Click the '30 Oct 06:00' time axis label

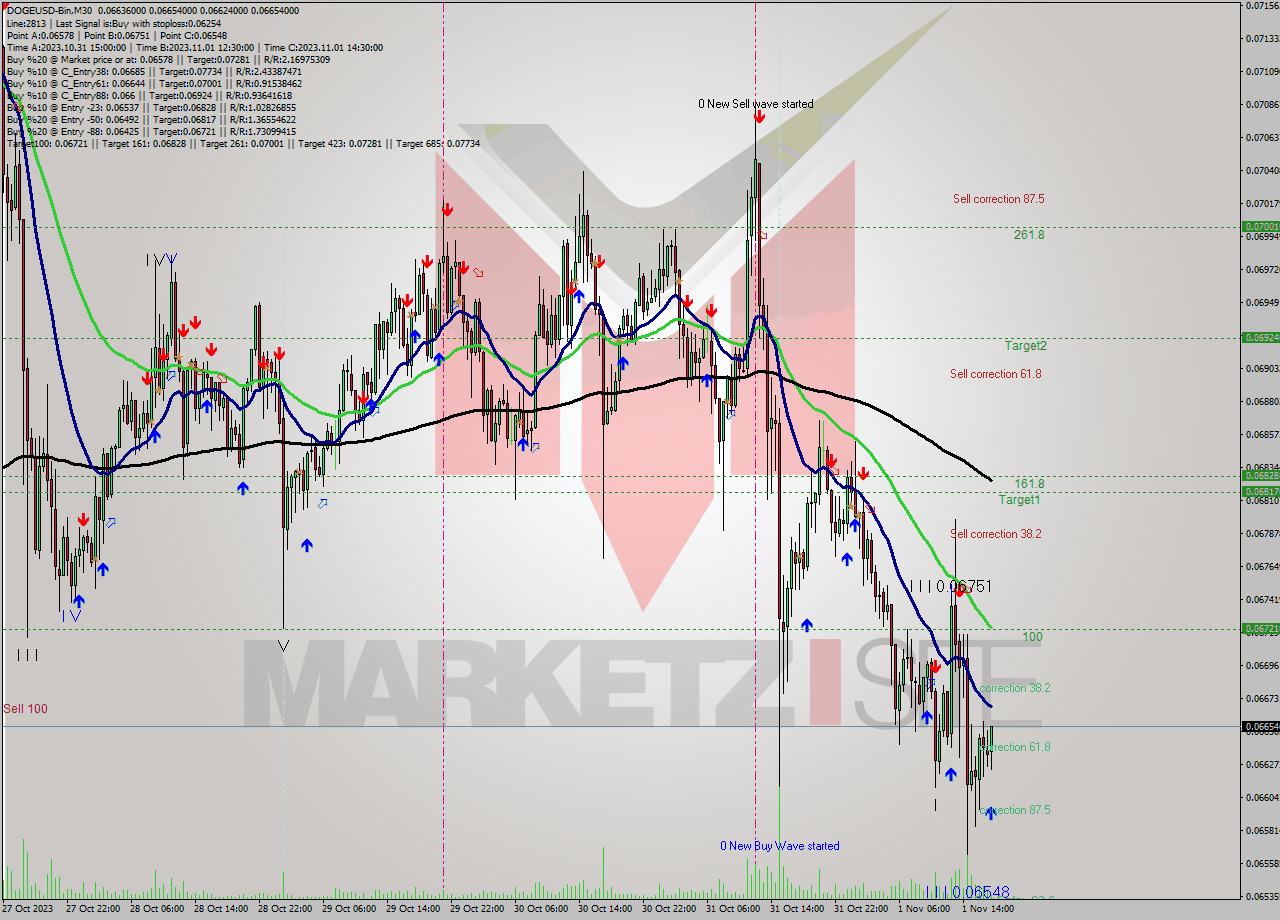[539, 909]
